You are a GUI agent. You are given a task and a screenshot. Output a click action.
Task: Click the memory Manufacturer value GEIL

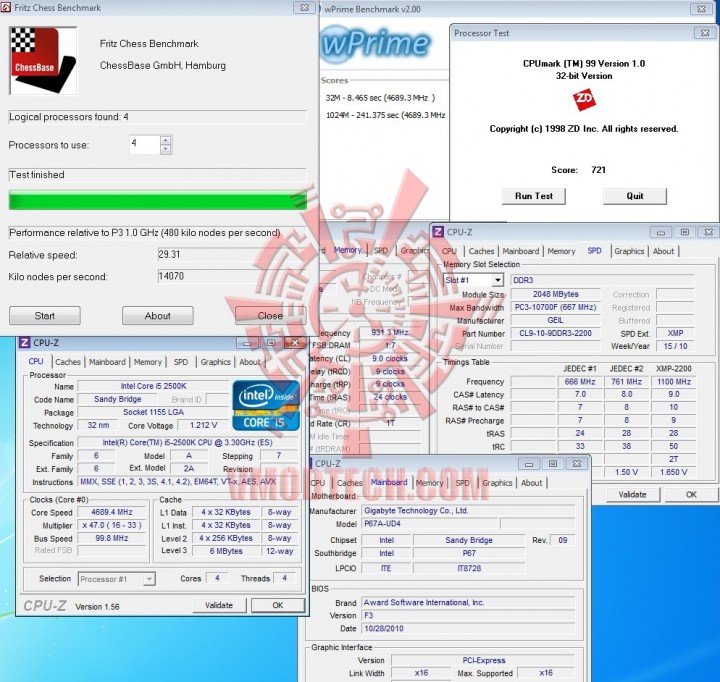(555, 320)
